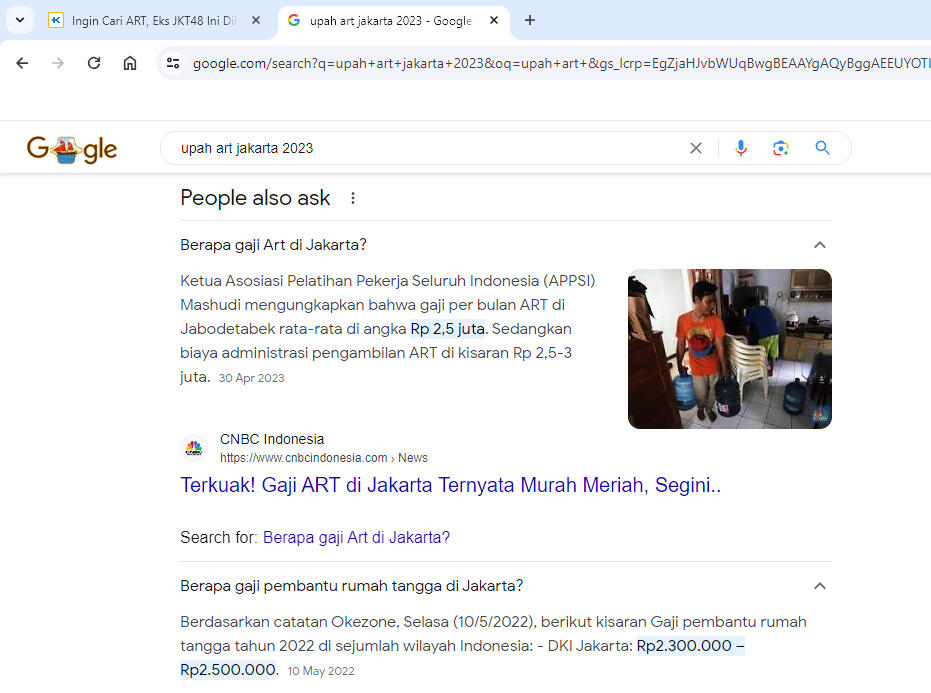
Task: Submit search via the magnifier icon
Action: point(822,147)
